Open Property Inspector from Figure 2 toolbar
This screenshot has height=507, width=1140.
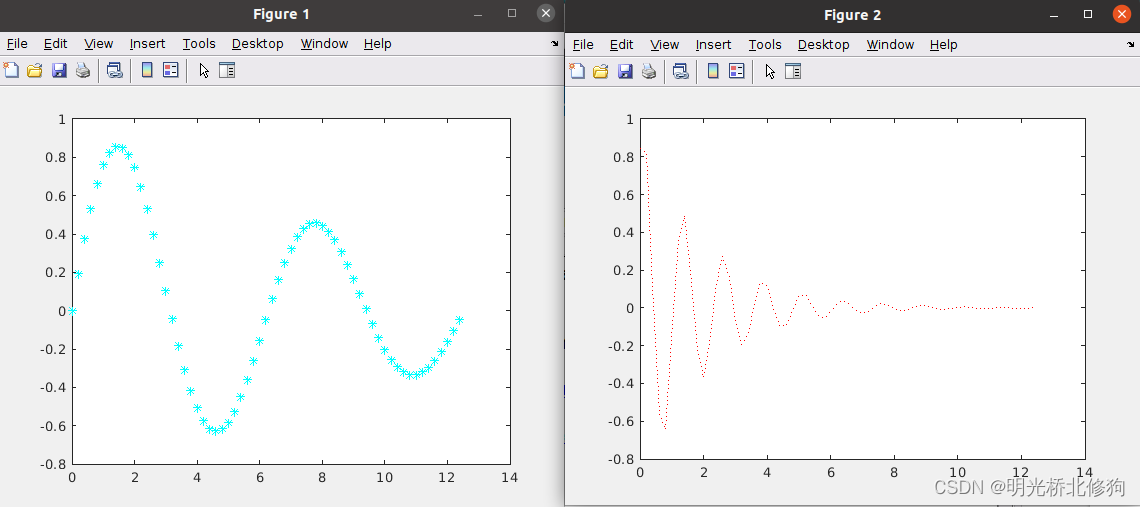coord(793,71)
